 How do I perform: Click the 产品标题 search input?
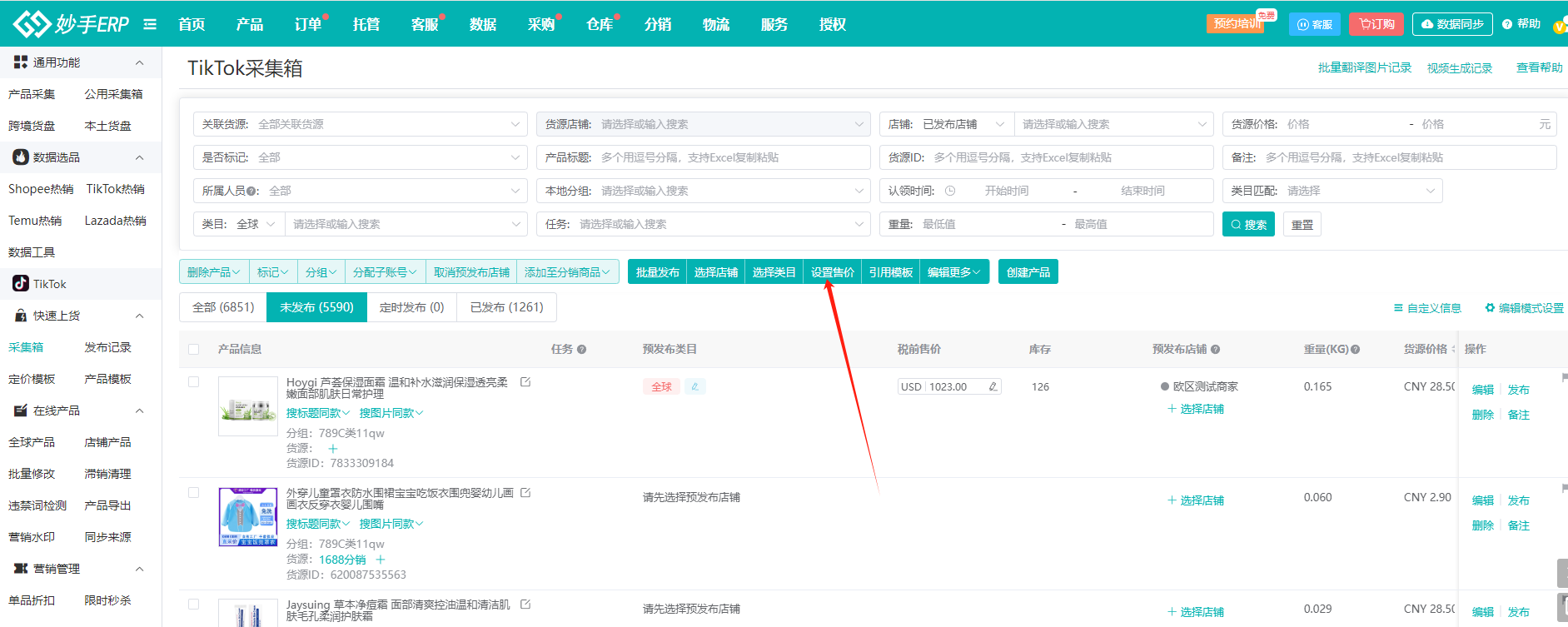click(704, 157)
